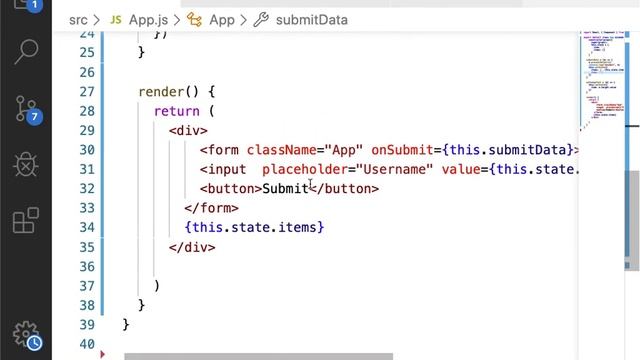The width and height of the screenshot is (640, 360).
Task: Click the Submit text inside button tag
Action: pos(285,189)
